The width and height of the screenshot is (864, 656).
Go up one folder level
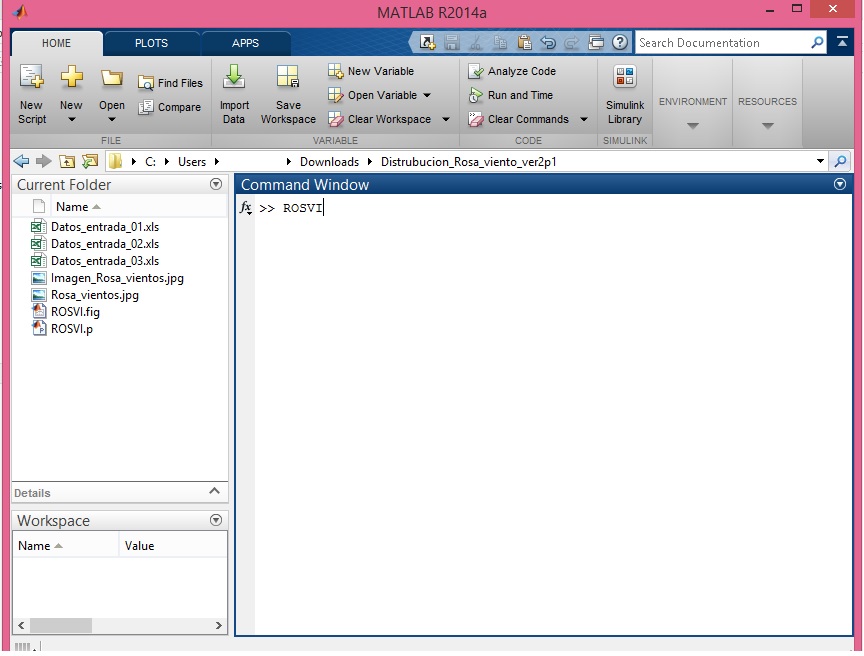pos(67,161)
